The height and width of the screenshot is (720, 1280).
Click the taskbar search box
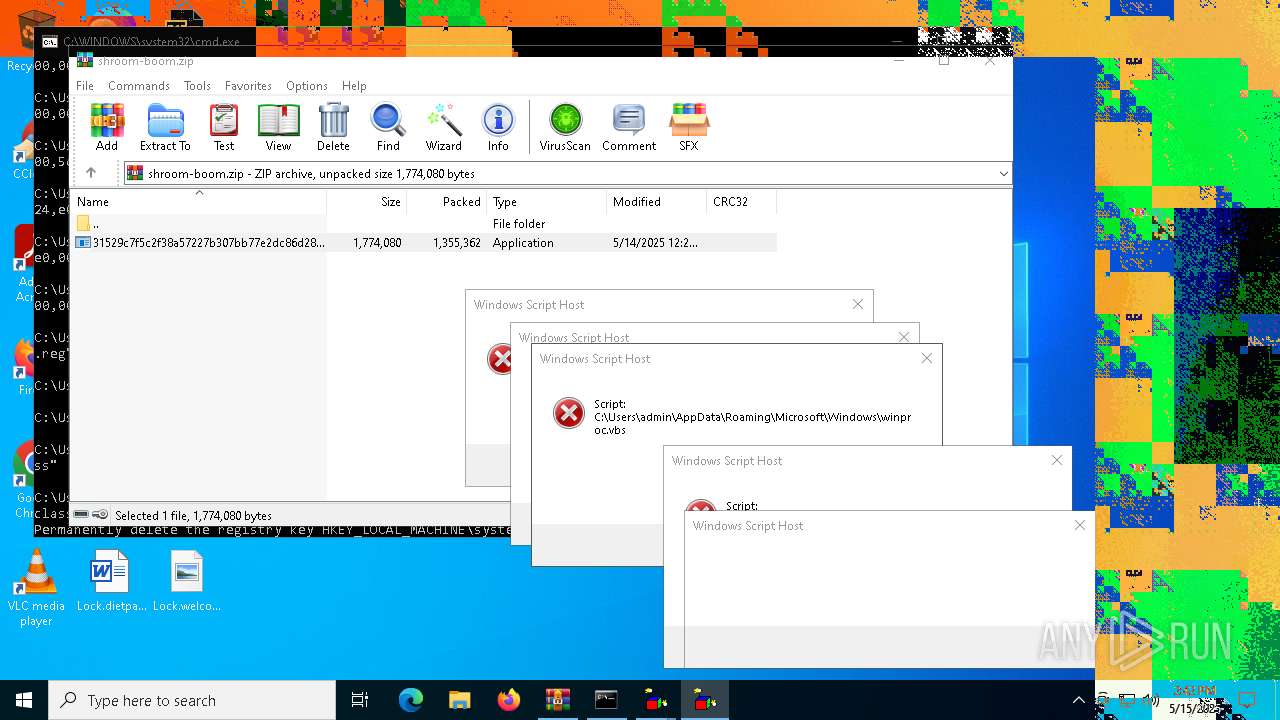(192, 700)
